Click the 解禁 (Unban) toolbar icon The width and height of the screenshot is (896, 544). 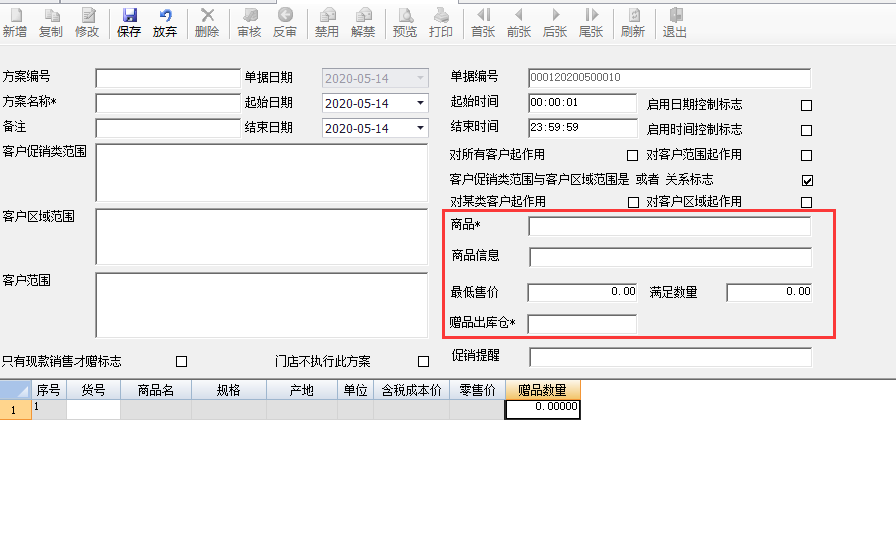pos(363,23)
